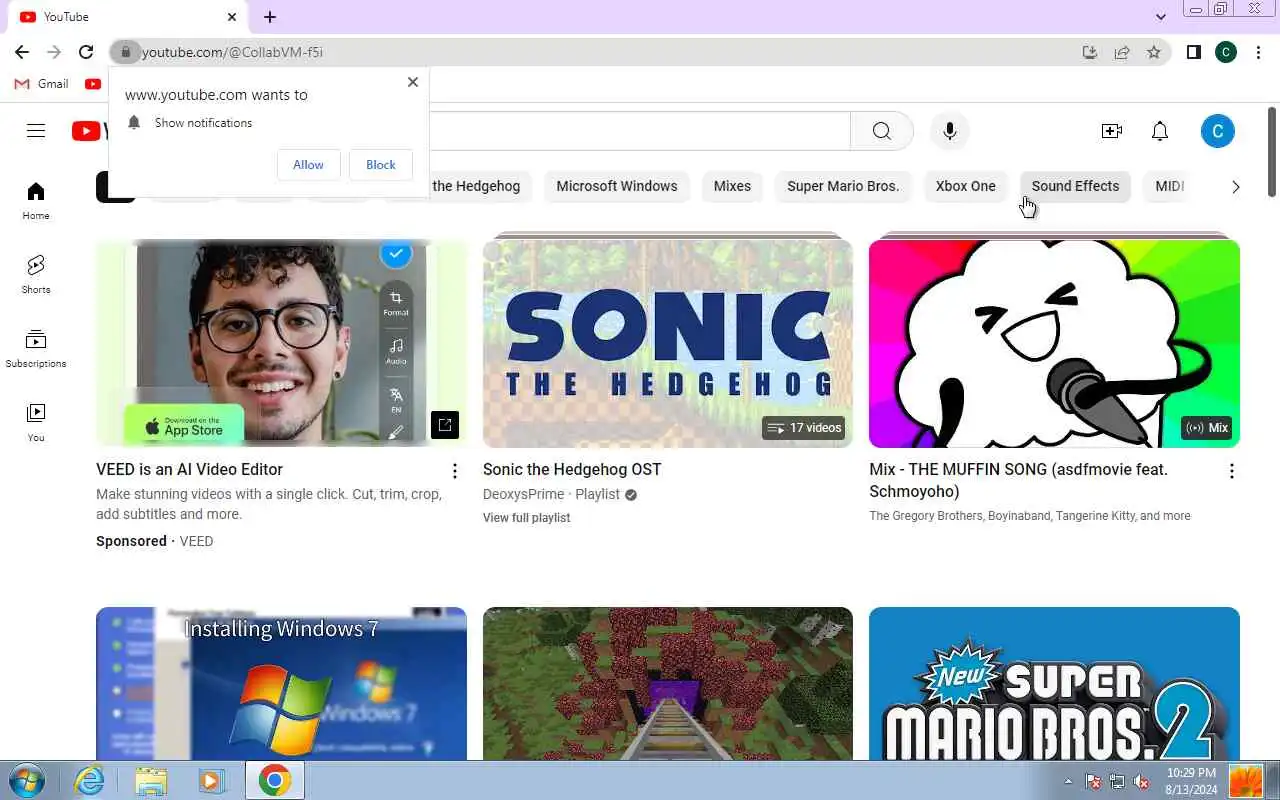The image size is (1280, 800).
Task: Go to Home in the sidebar
Action: [x=36, y=201]
